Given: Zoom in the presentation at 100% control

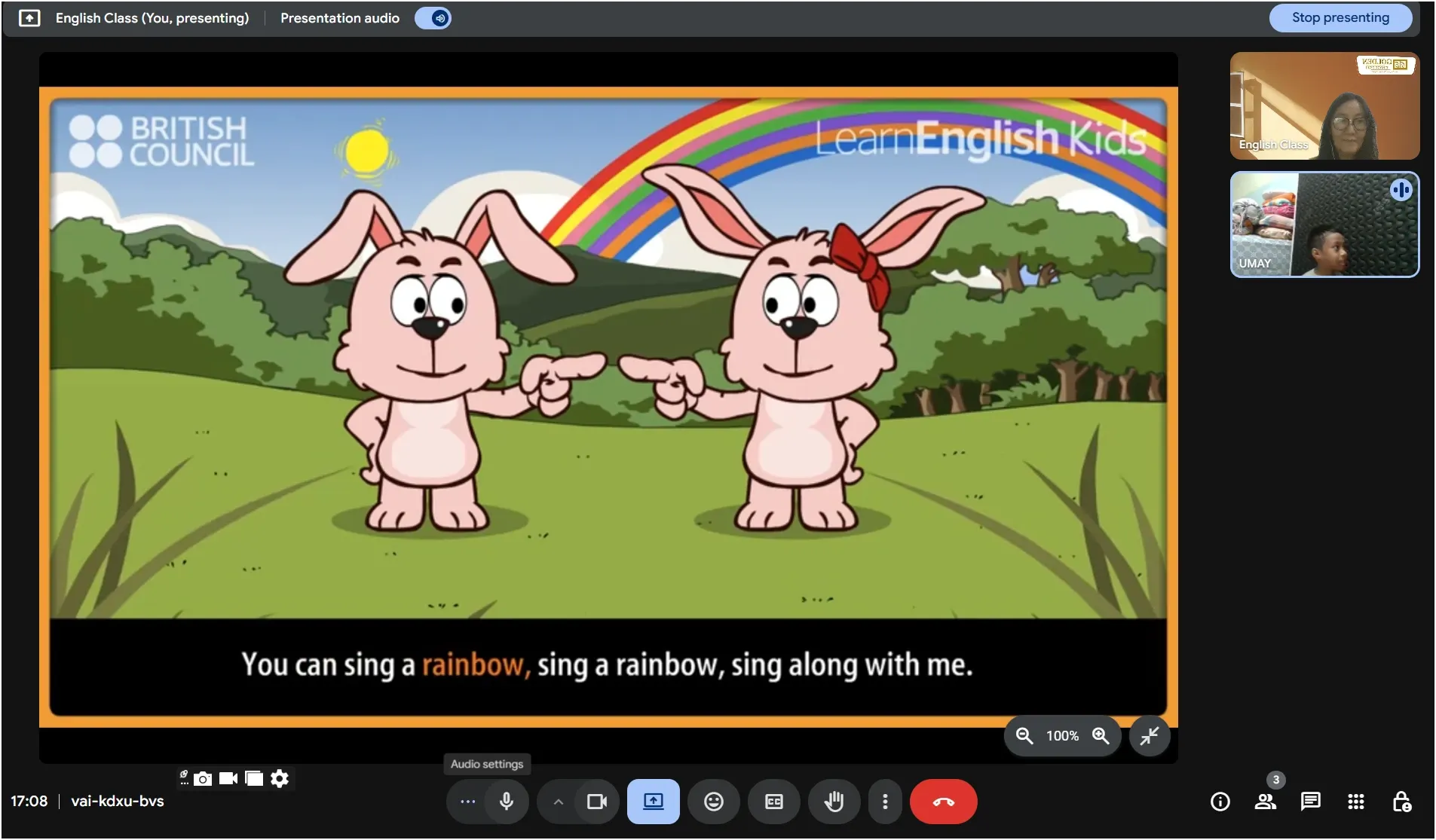Looking at the screenshot, I should point(1101,735).
